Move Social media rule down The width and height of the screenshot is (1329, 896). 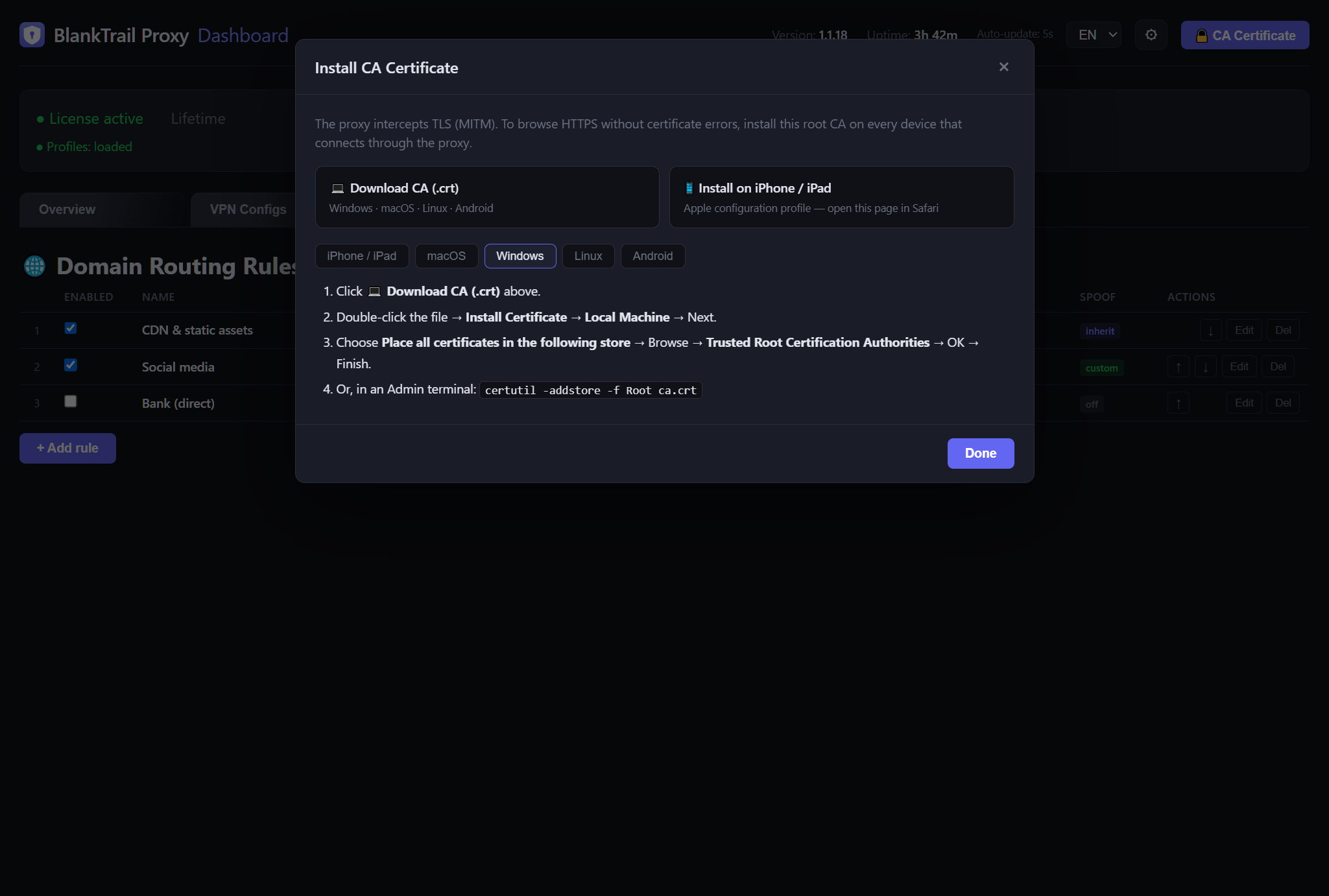point(1206,367)
